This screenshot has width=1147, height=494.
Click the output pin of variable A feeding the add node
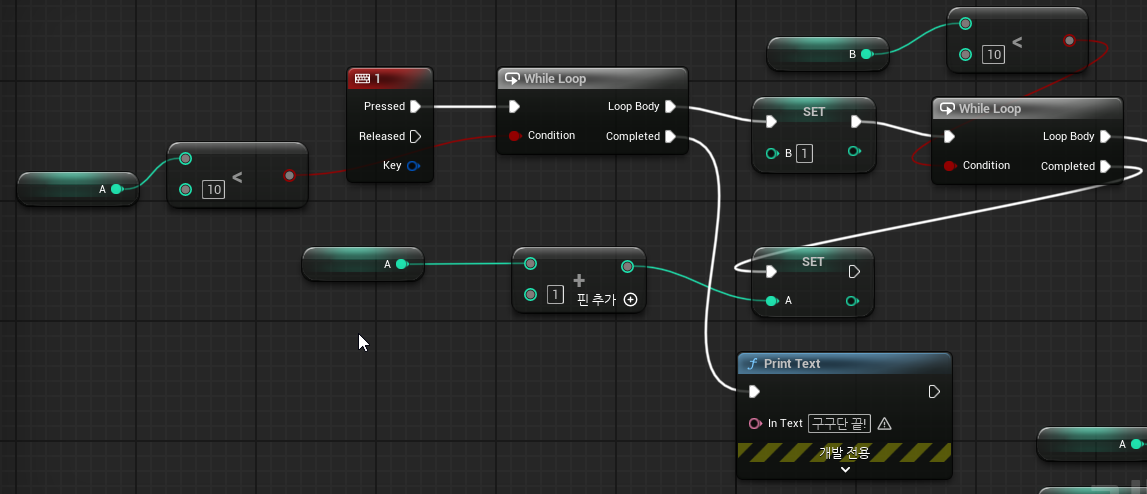click(x=401, y=264)
